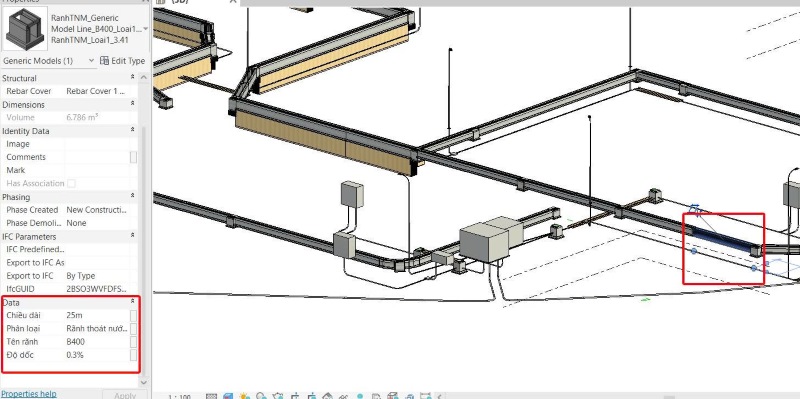Collapse the IFC Parameters section

point(133,236)
